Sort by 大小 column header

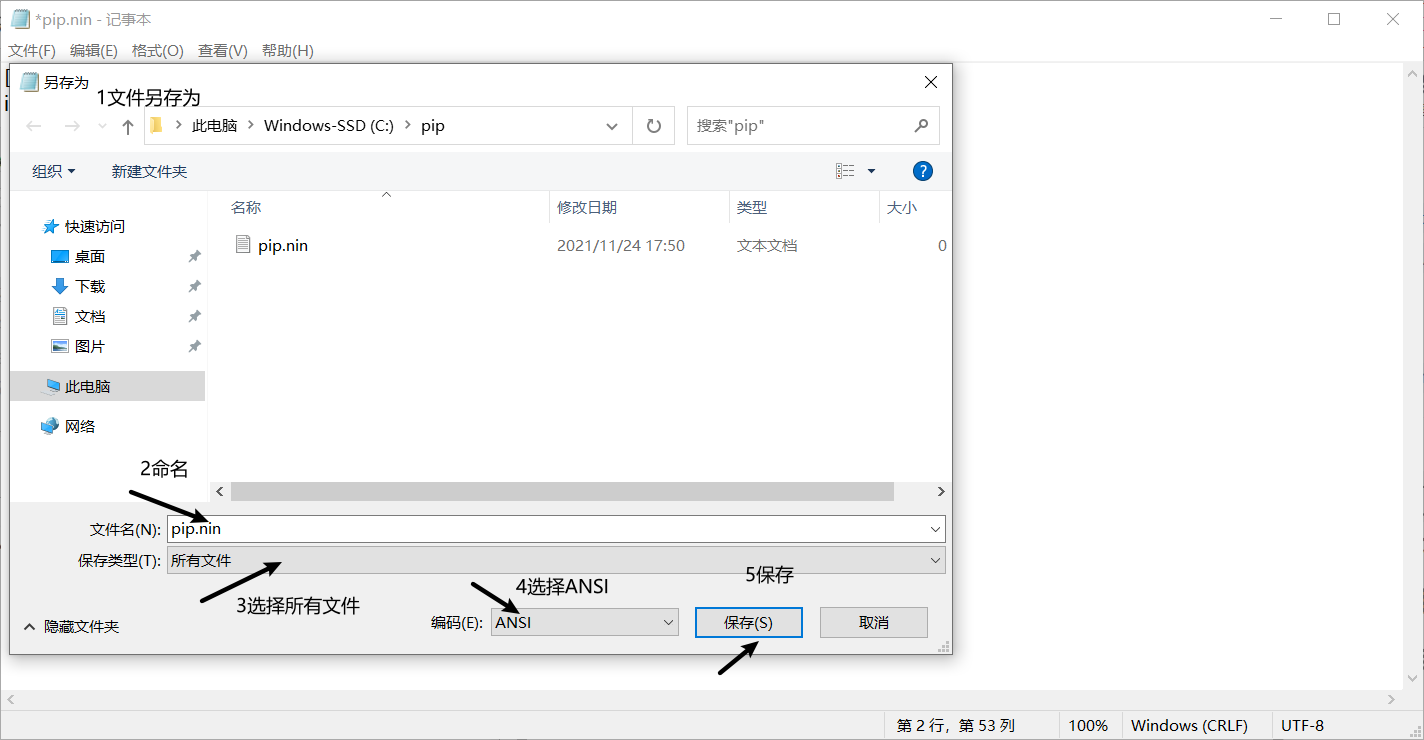tap(901, 207)
